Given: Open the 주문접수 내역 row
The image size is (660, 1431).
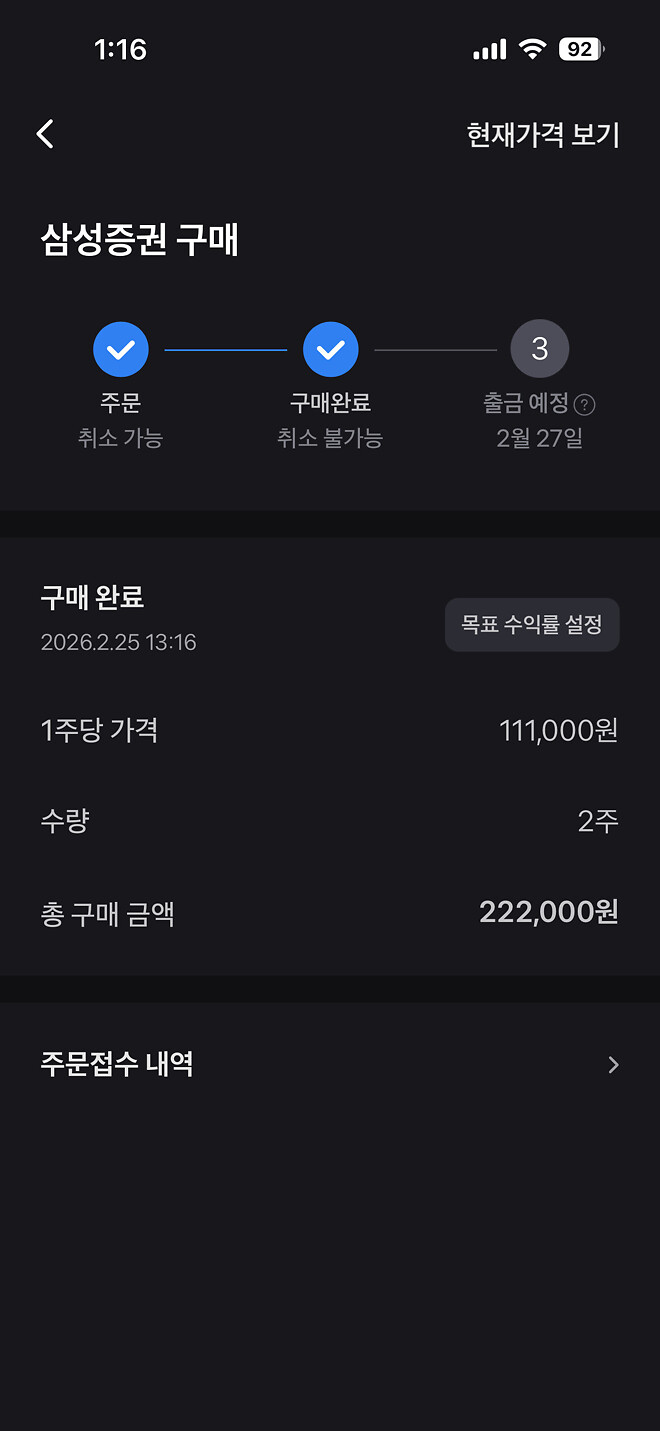Looking at the screenshot, I should pos(117,1065).
